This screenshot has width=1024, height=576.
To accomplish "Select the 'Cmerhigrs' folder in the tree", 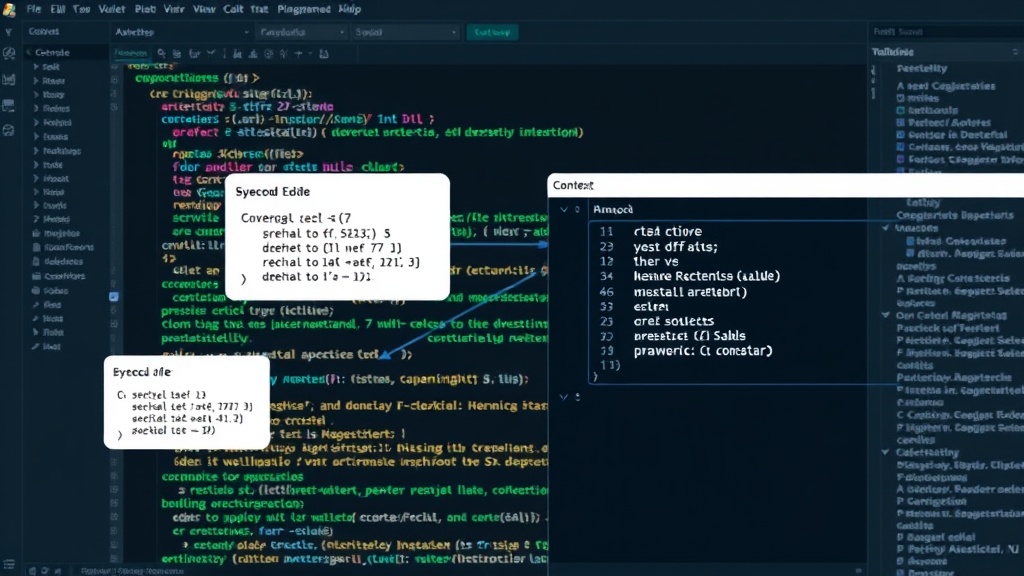I will [58, 276].
